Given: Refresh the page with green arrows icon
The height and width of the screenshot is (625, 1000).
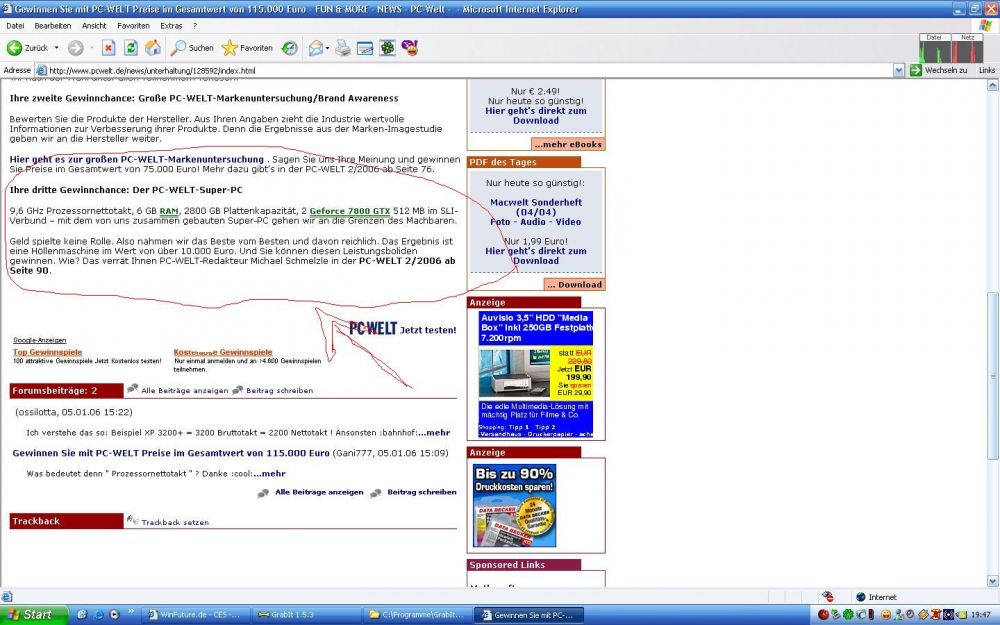Looking at the screenshot, I should click(131, 48).
